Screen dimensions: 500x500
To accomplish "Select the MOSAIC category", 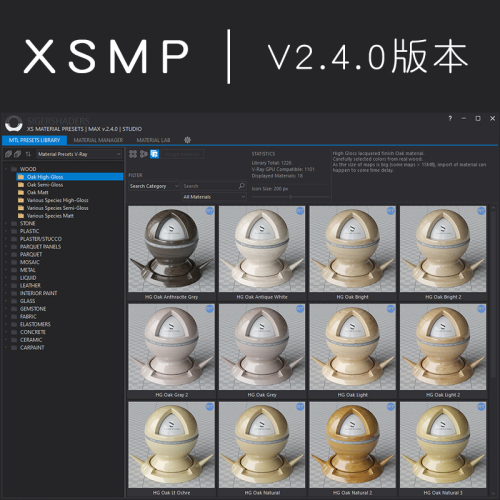I will click(x=30, y=262).
